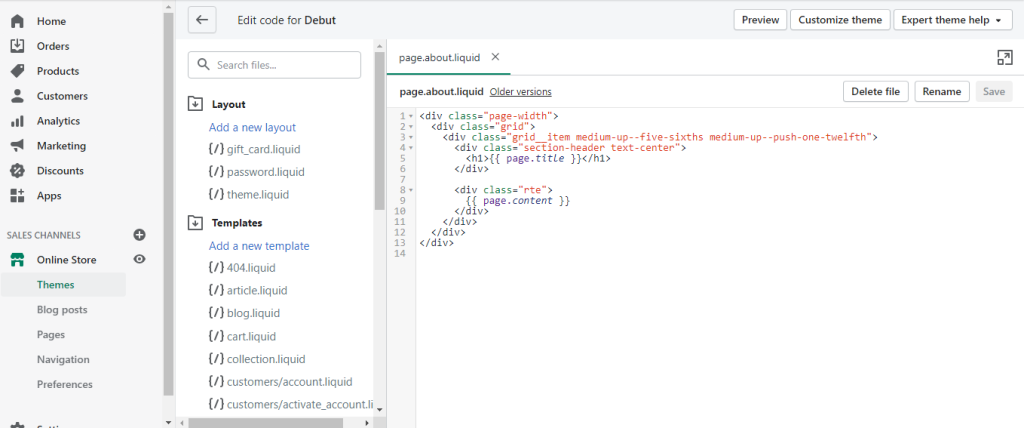Screen dimensions: 1024x428
Task: Click the Preview button
Action: [x=760, y=20]
